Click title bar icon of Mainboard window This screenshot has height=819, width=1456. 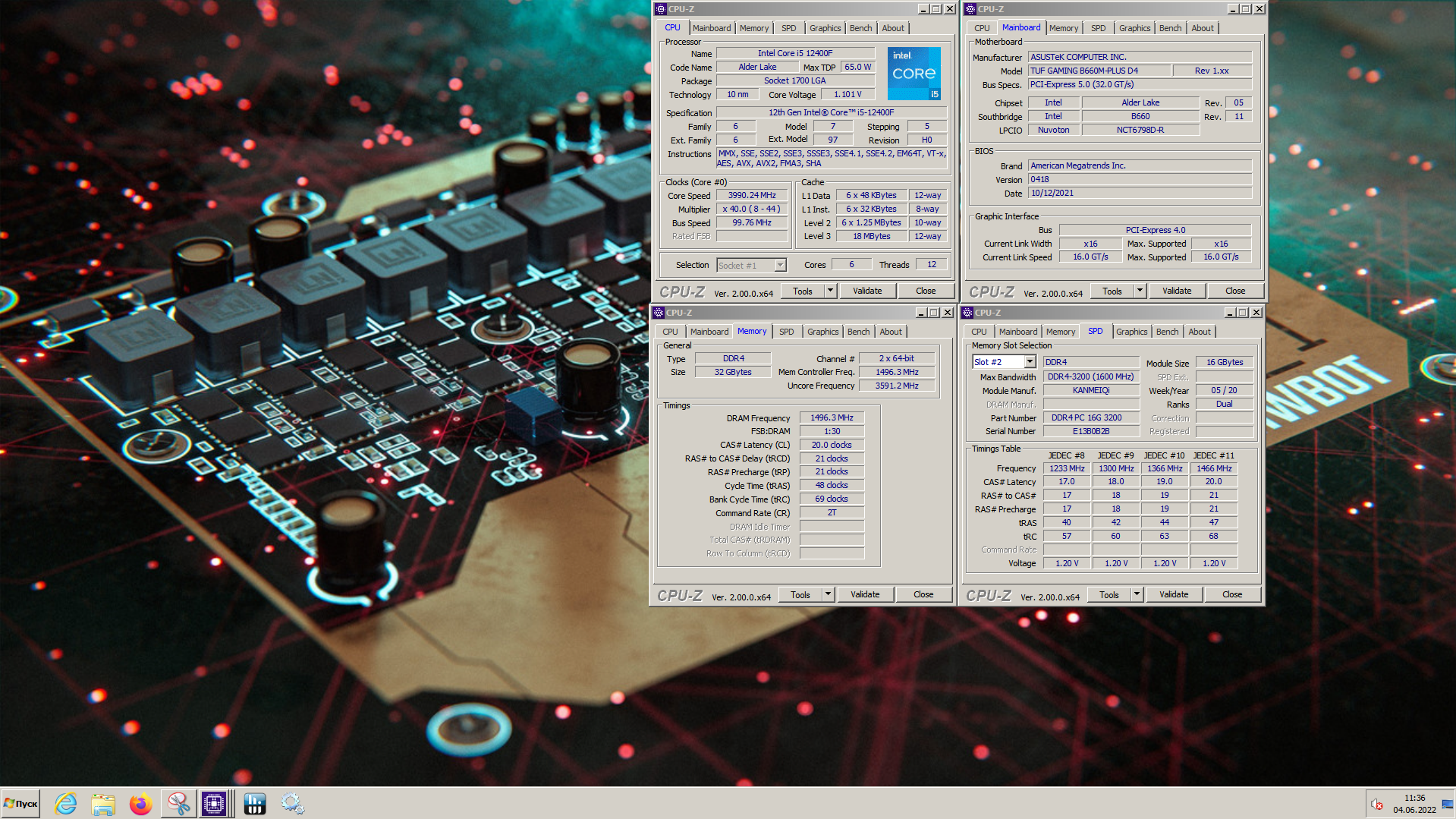point(970,9)
